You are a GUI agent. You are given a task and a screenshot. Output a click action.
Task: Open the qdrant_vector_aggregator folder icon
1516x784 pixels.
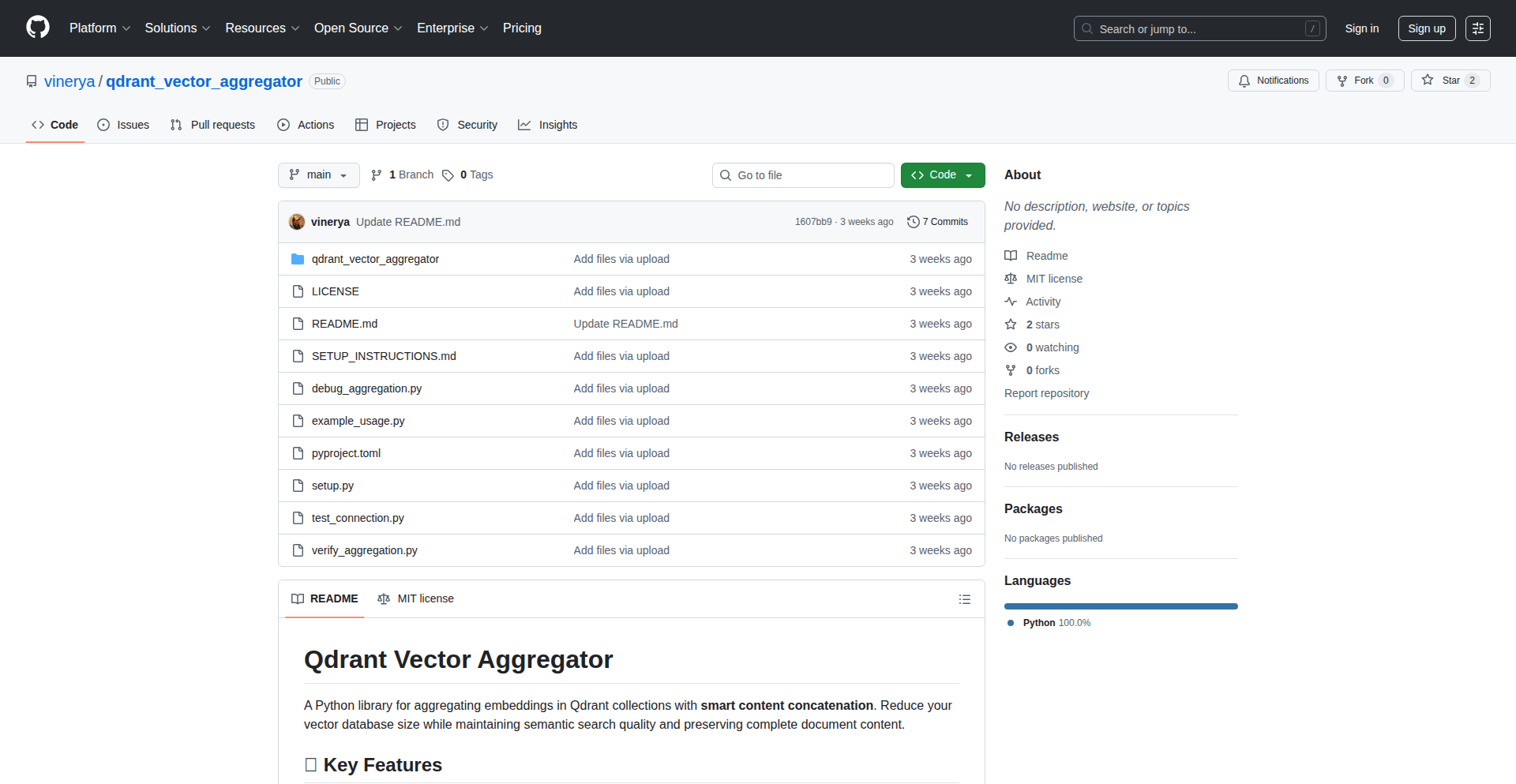pyautogui.click(x=298, y=258)
